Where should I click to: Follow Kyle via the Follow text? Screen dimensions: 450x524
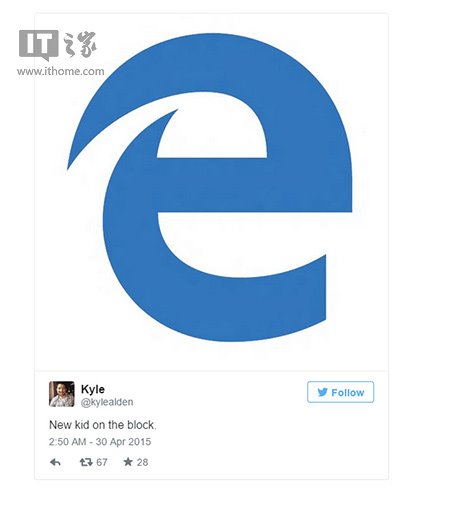(x=347, y=392)
